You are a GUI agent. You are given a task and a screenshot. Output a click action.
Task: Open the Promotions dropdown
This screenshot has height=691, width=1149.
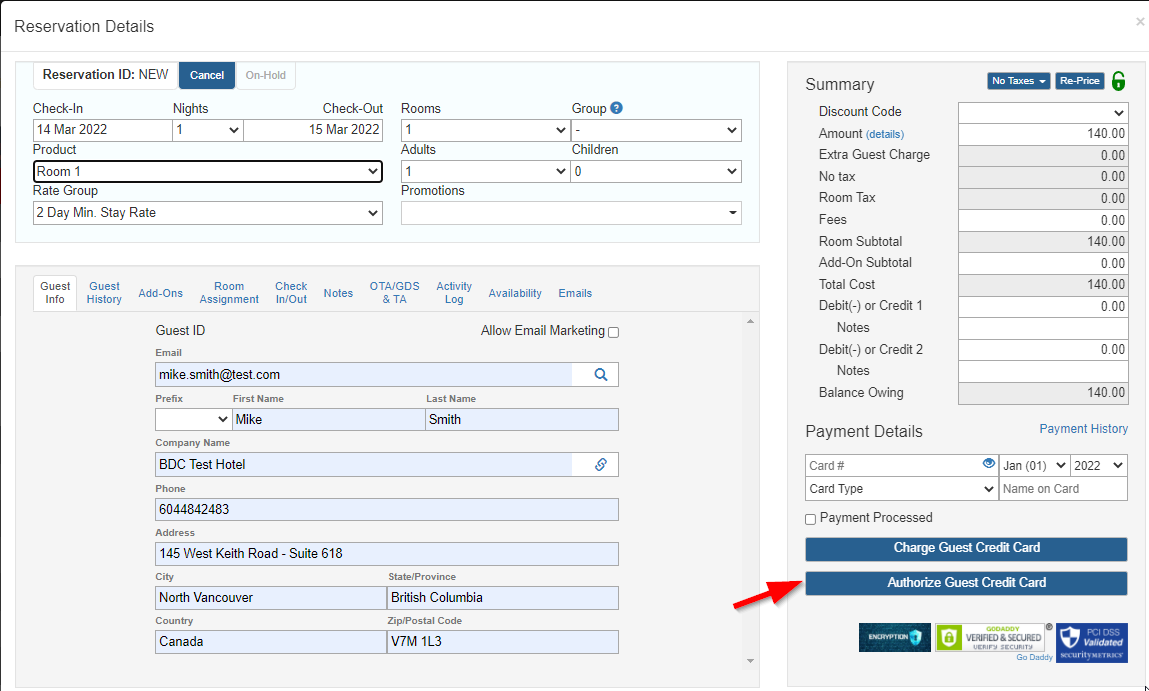tap(572, 213)
